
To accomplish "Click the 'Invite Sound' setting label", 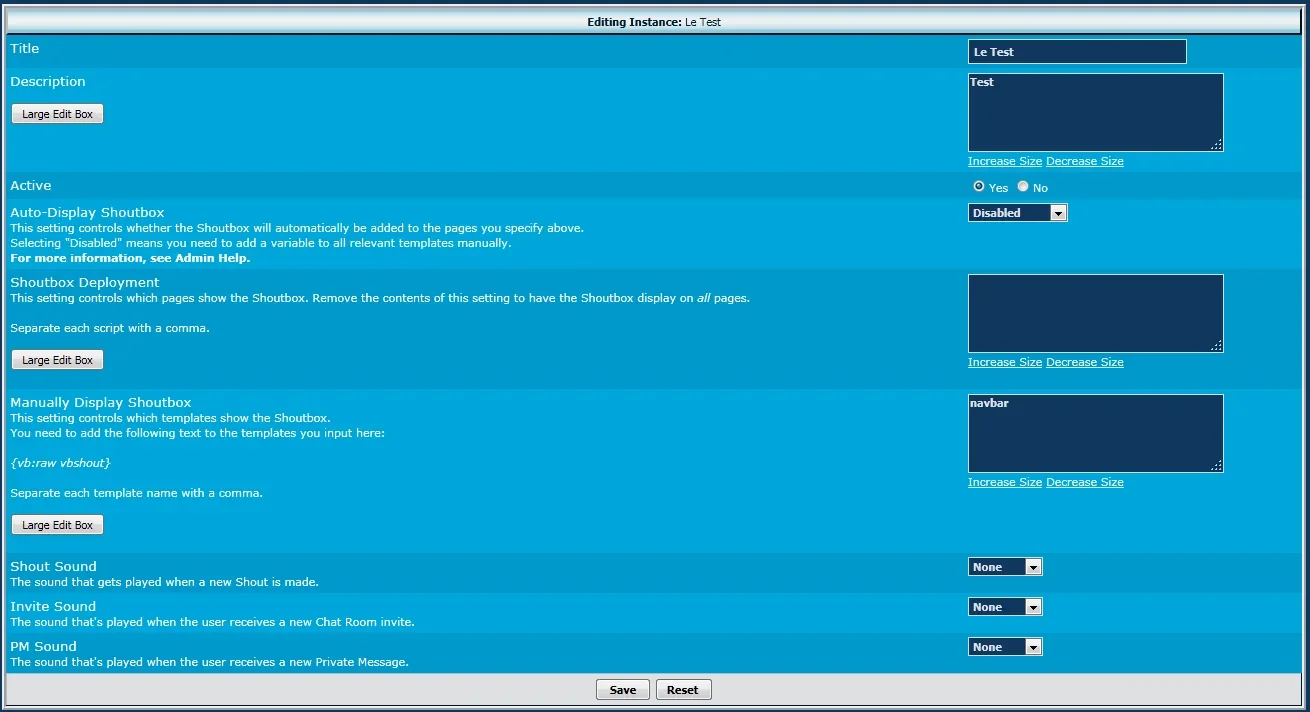I will pos(53,606).
